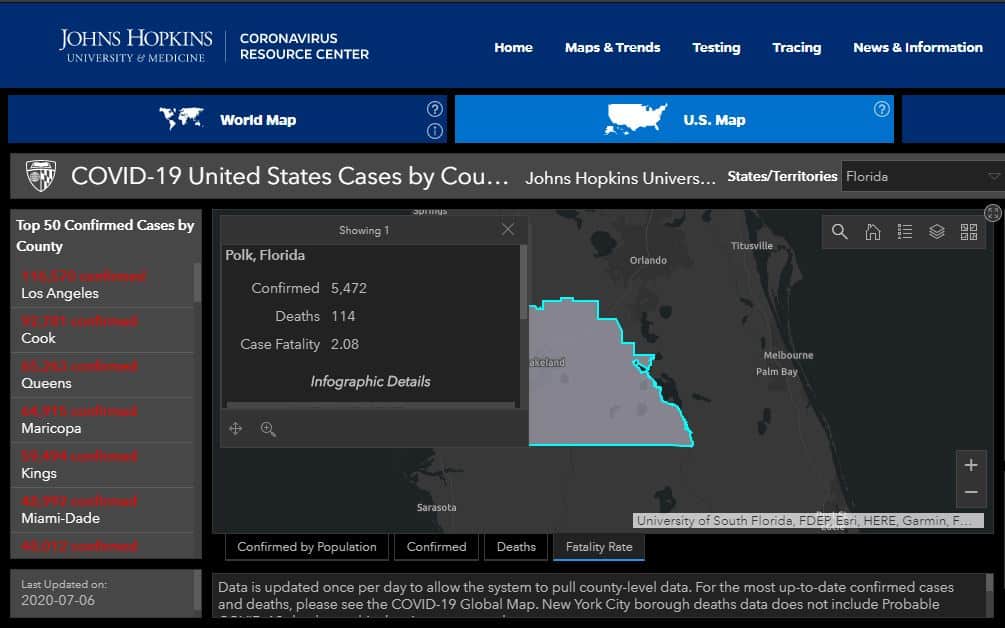
Task: Click the Palm Bay label on map
Action: click(x=777, y=372)
